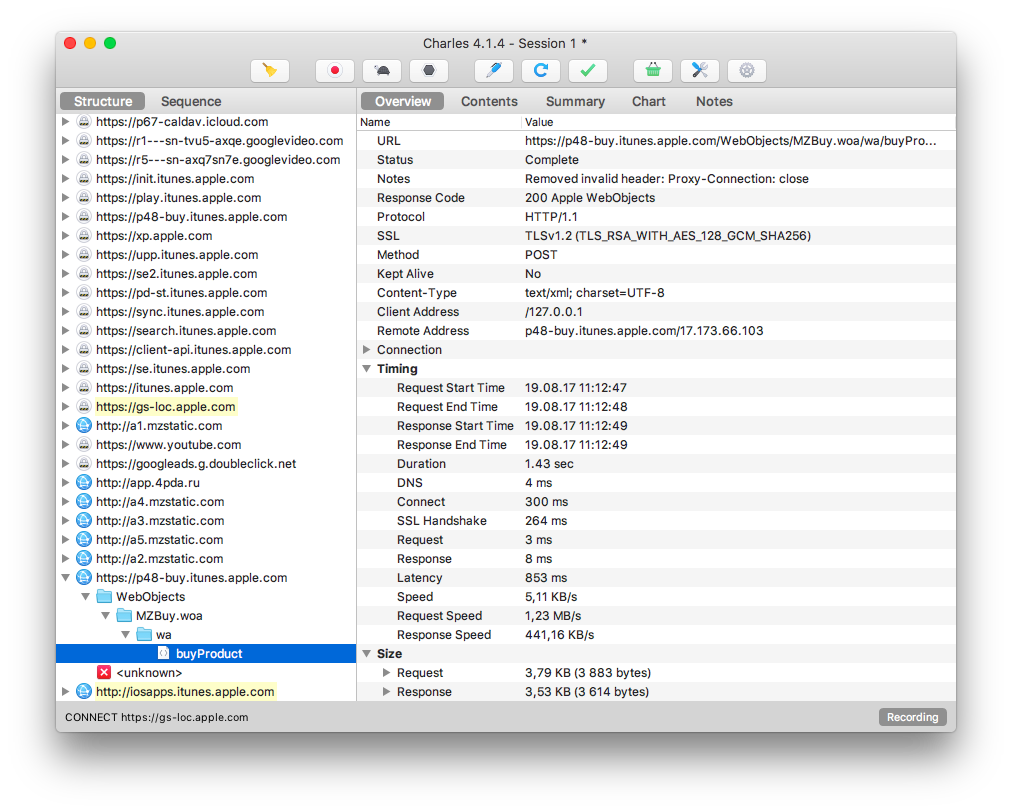This screenshot has width=1012, height=812.
Task: Open the Chart tab
Action: pyautogui.click(x=649, y=101)
